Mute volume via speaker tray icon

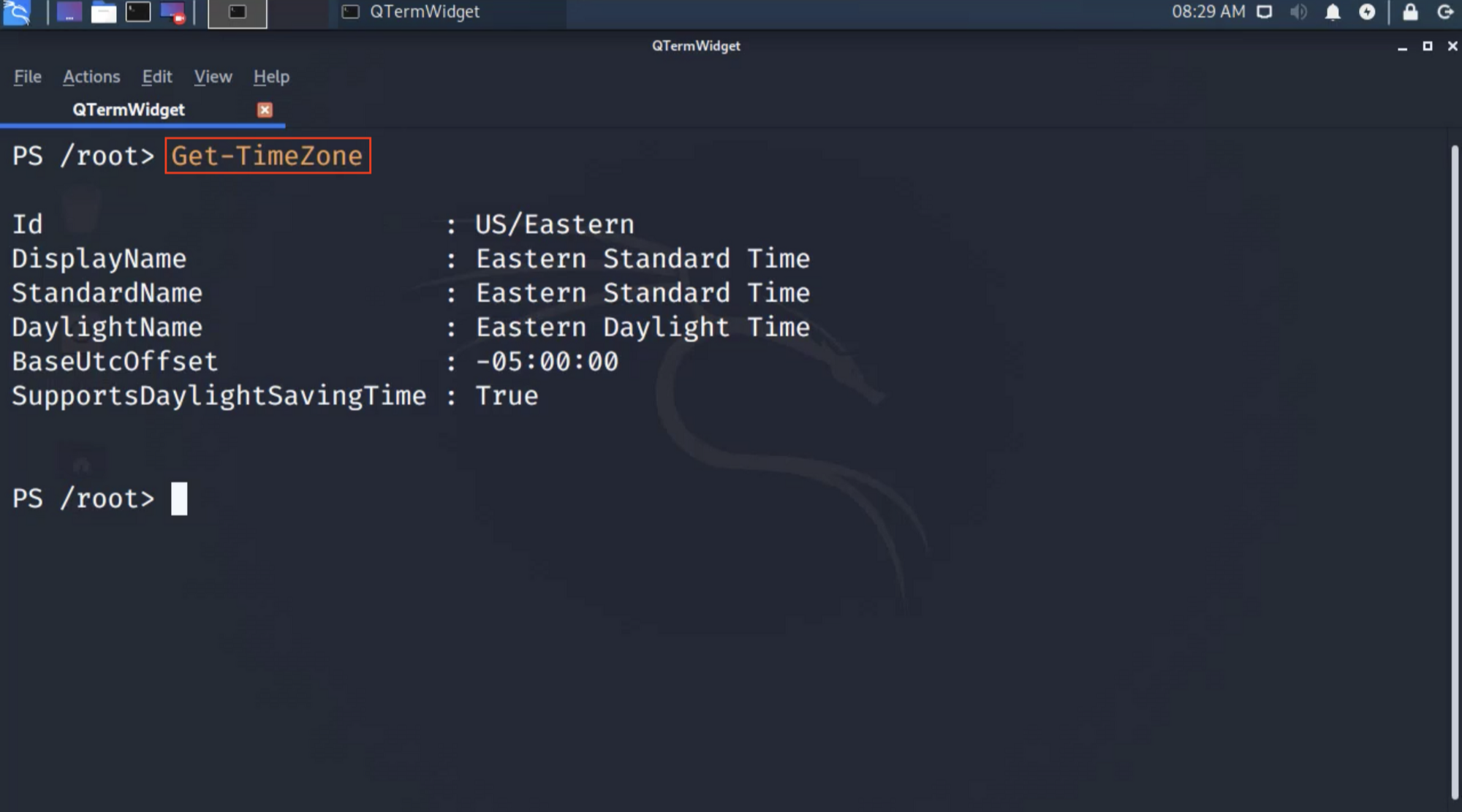pos(1298,12)
